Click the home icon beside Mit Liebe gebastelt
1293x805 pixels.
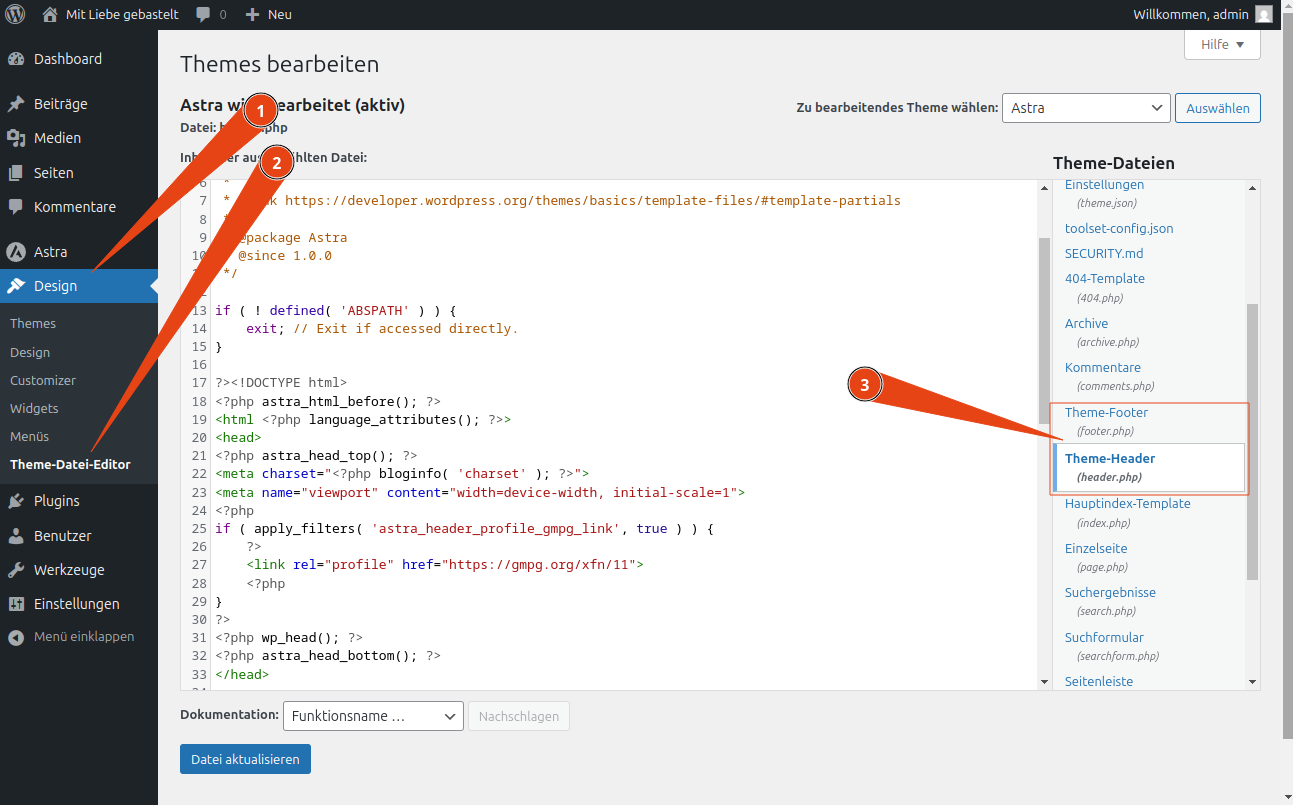click(x=49, y=15)
